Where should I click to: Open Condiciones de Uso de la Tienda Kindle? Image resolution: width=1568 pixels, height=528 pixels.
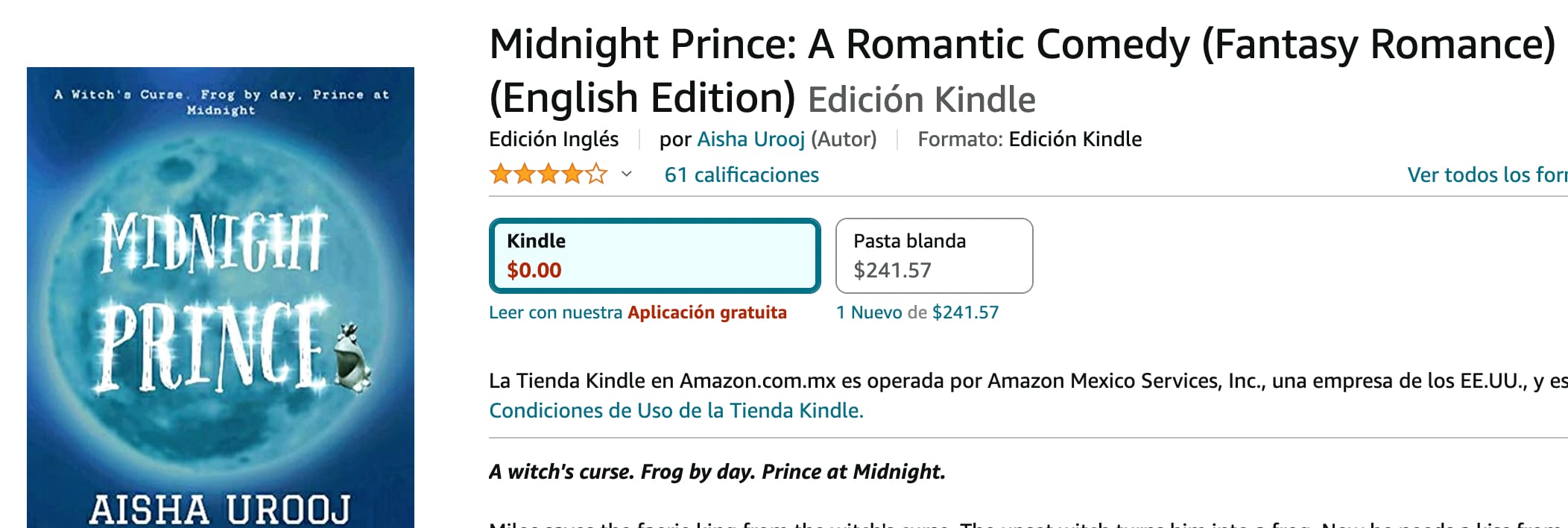tap(676, 411)
